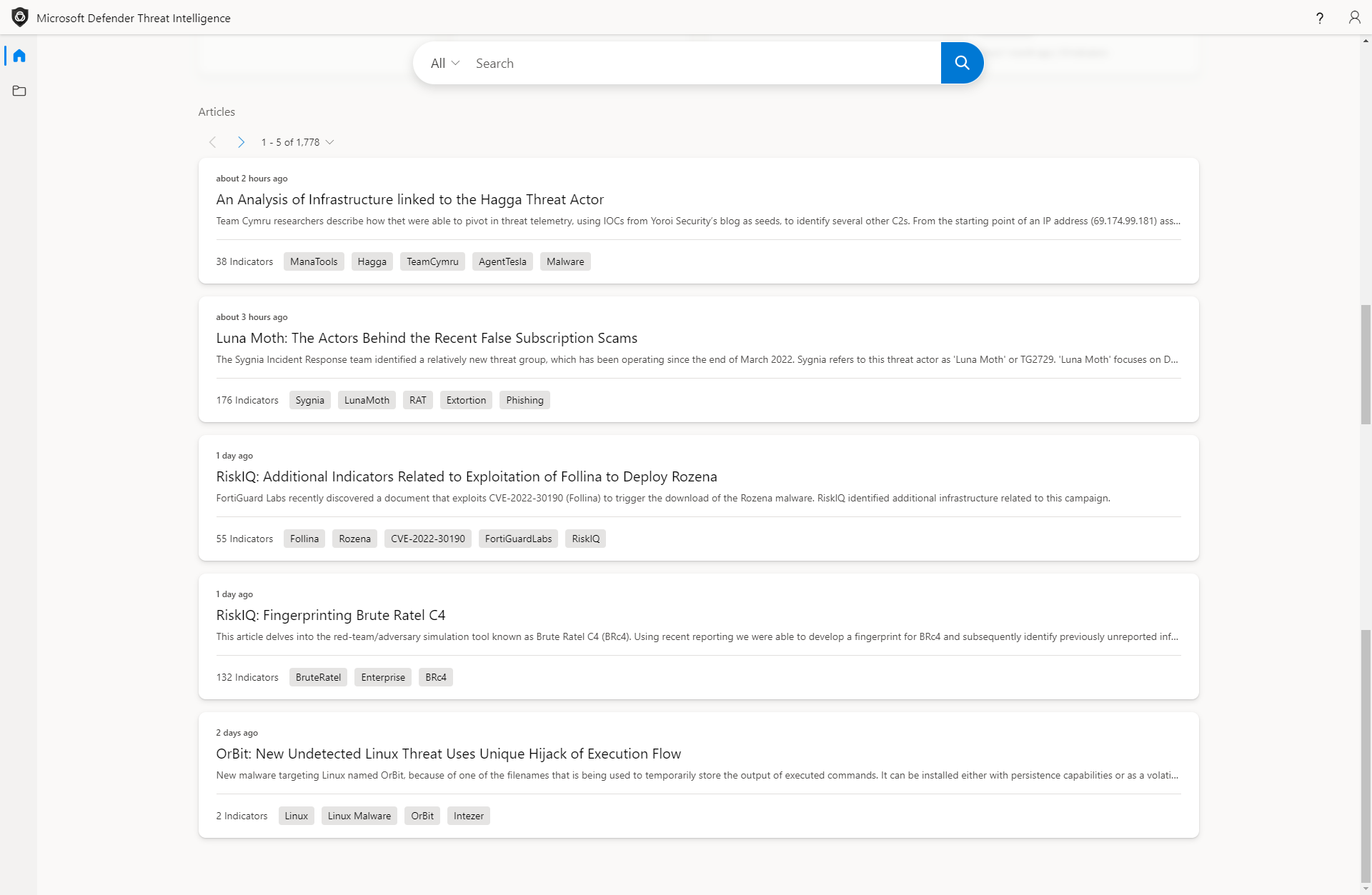
Task: Open the Home icon in the sidebar
Action: tap(19, 56)
